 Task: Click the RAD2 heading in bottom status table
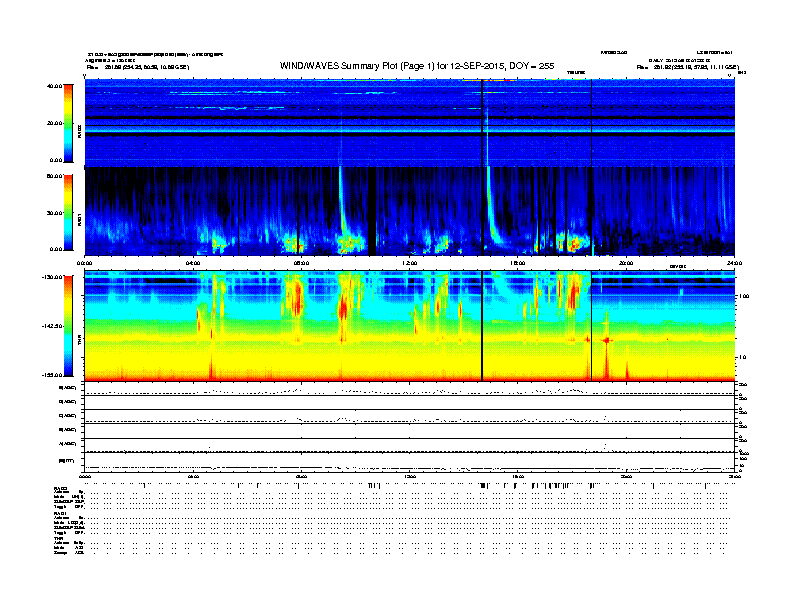click(x=61, y=488)
